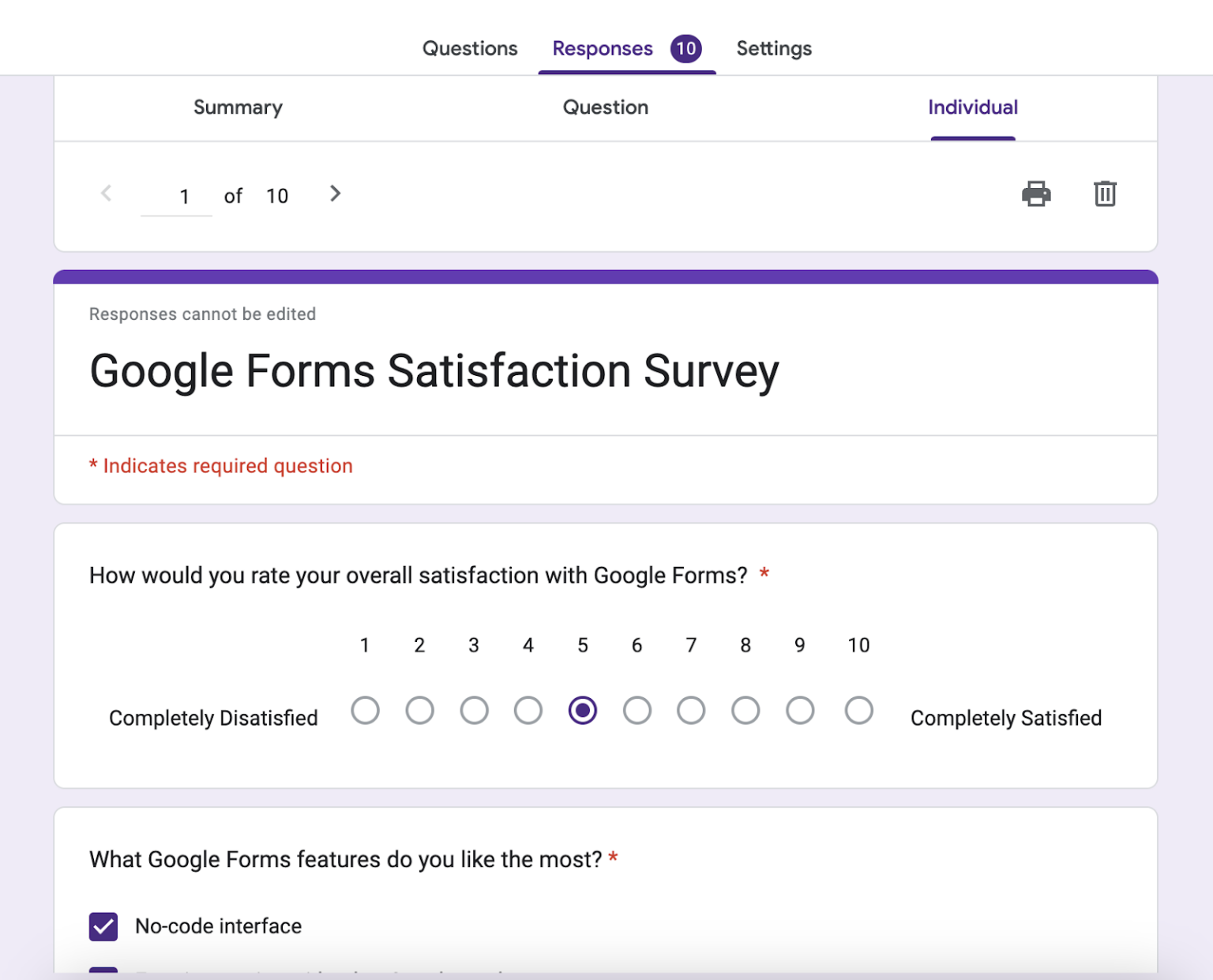Click the Completely Satisfied label

[x=1005, y=717]
